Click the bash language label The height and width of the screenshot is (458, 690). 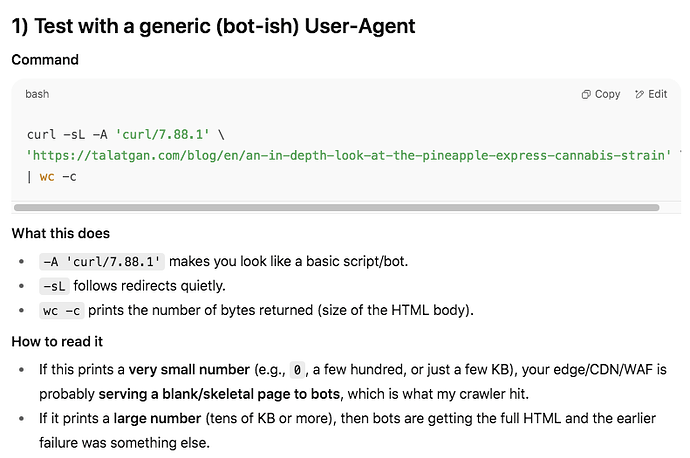37,94
